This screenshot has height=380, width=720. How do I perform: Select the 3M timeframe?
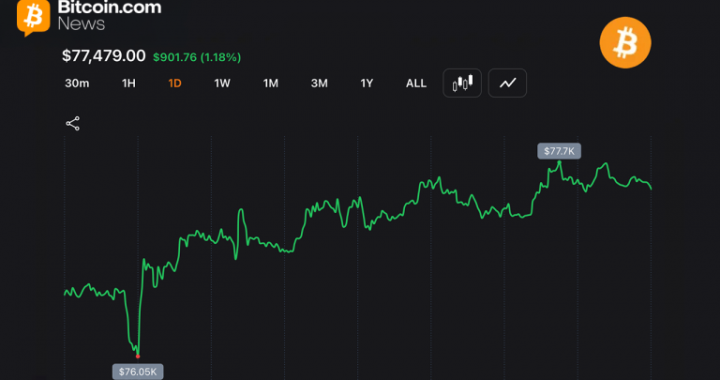[319, 84]
